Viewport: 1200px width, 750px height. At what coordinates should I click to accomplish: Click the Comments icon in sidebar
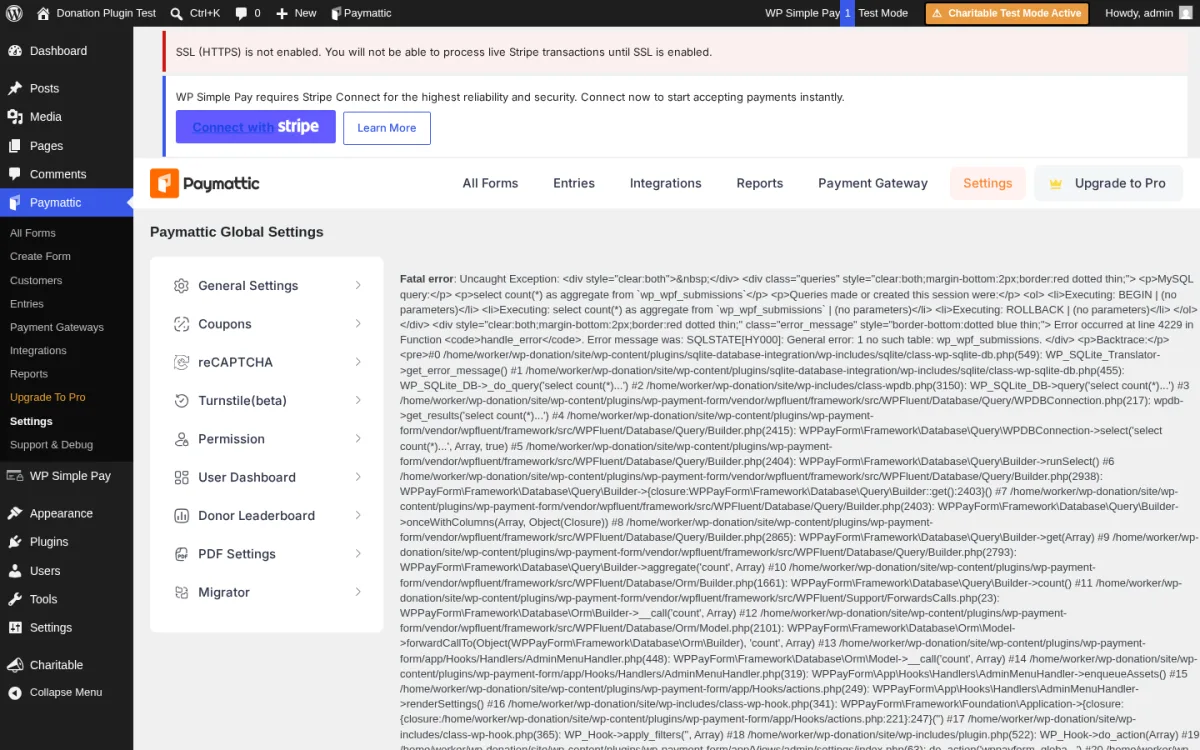[x=15, y=174]
